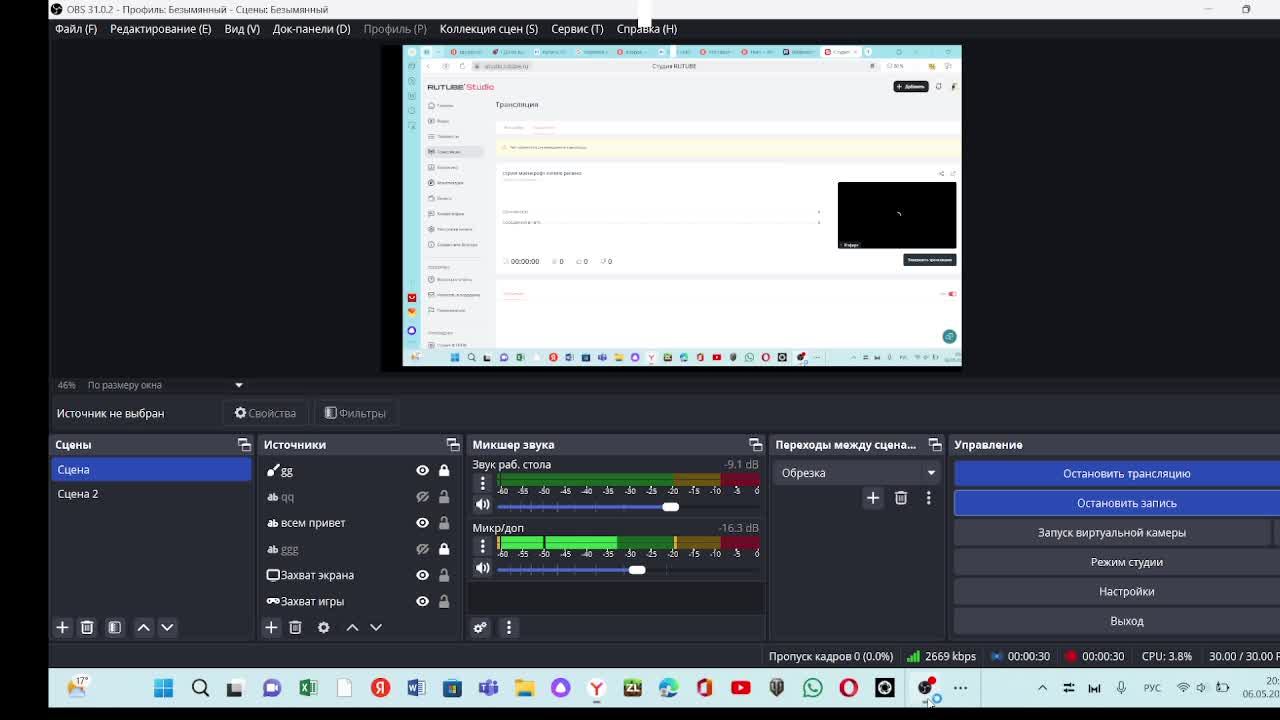The height and width of the screenshot is (720, 1280).
Task: Toggle the lock on the qq source
Action: [444, 497]
